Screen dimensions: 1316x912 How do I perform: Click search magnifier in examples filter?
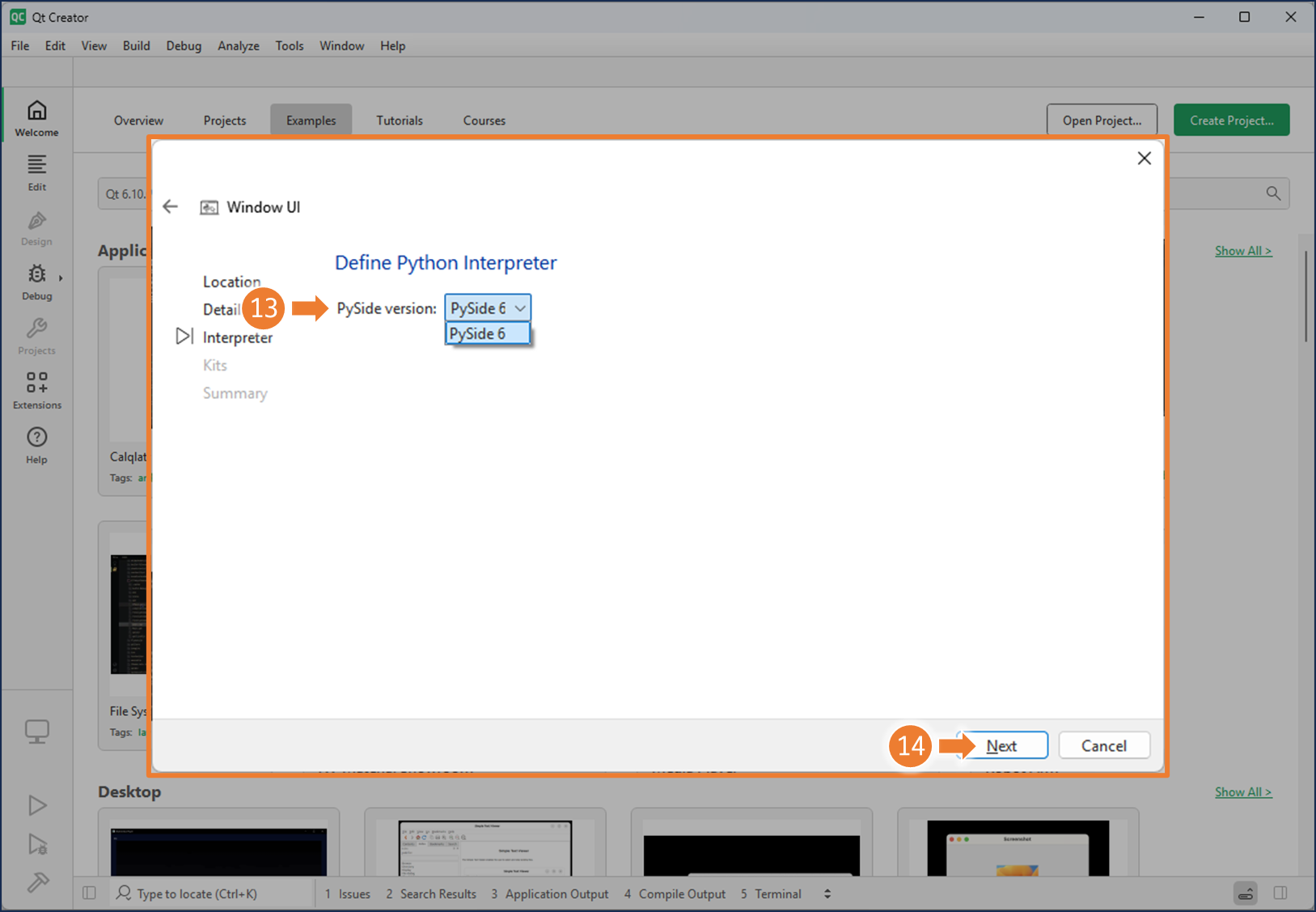(x=1273, y=193)
